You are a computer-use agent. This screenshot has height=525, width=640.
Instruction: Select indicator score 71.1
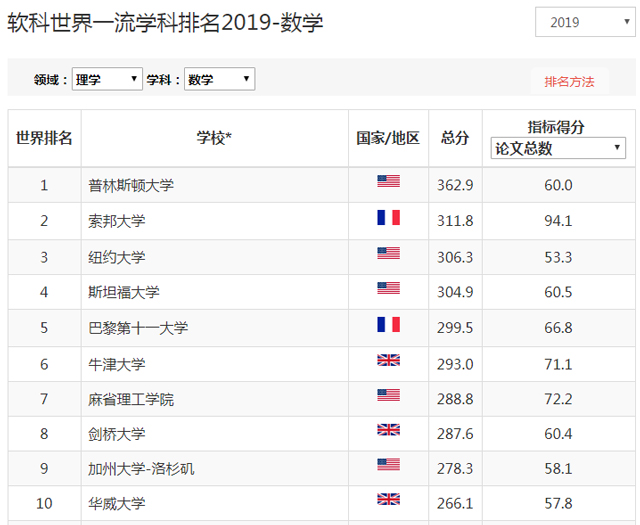[x=558, y=364]
